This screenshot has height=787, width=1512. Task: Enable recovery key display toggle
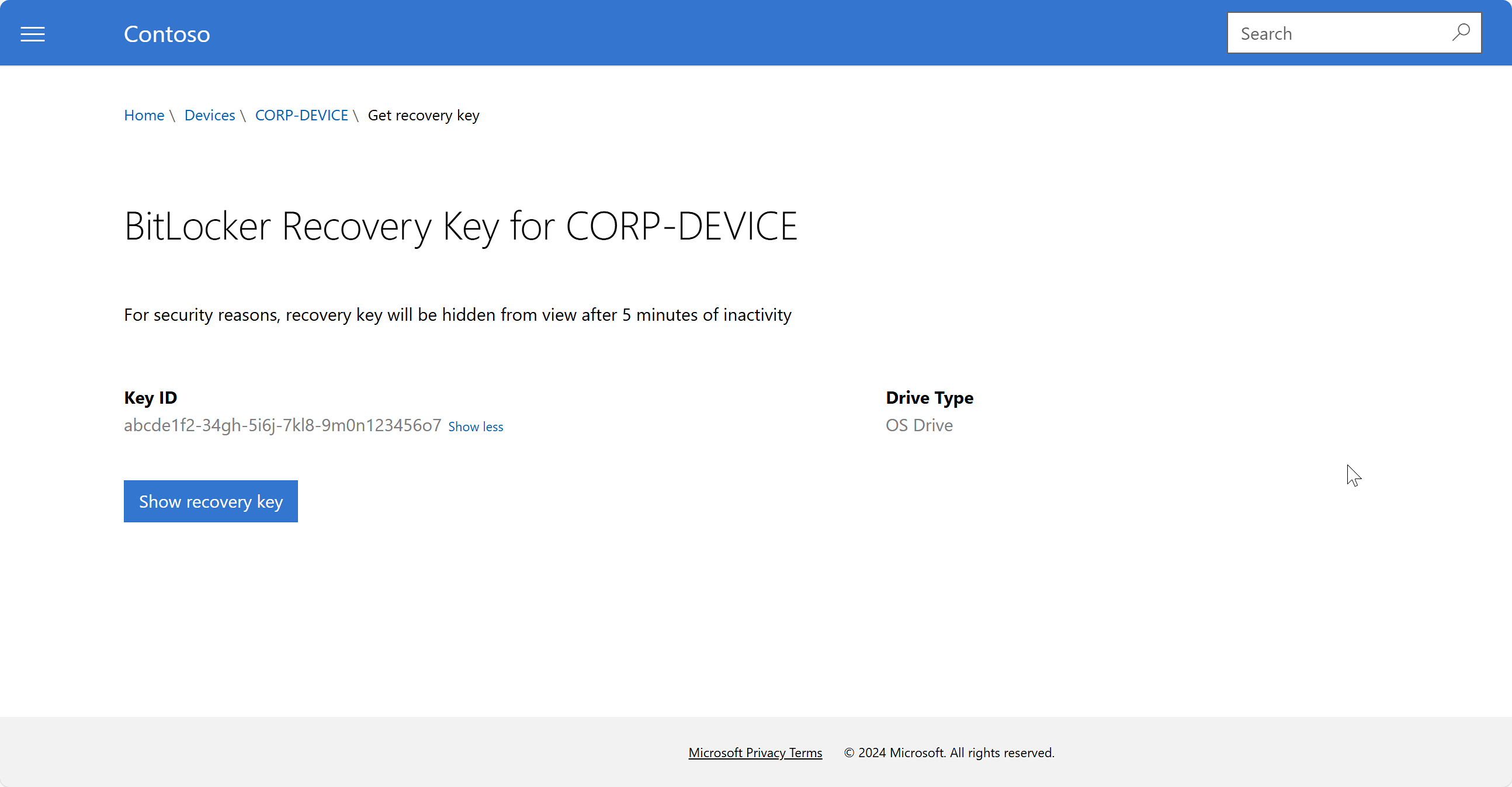(211, 500)
